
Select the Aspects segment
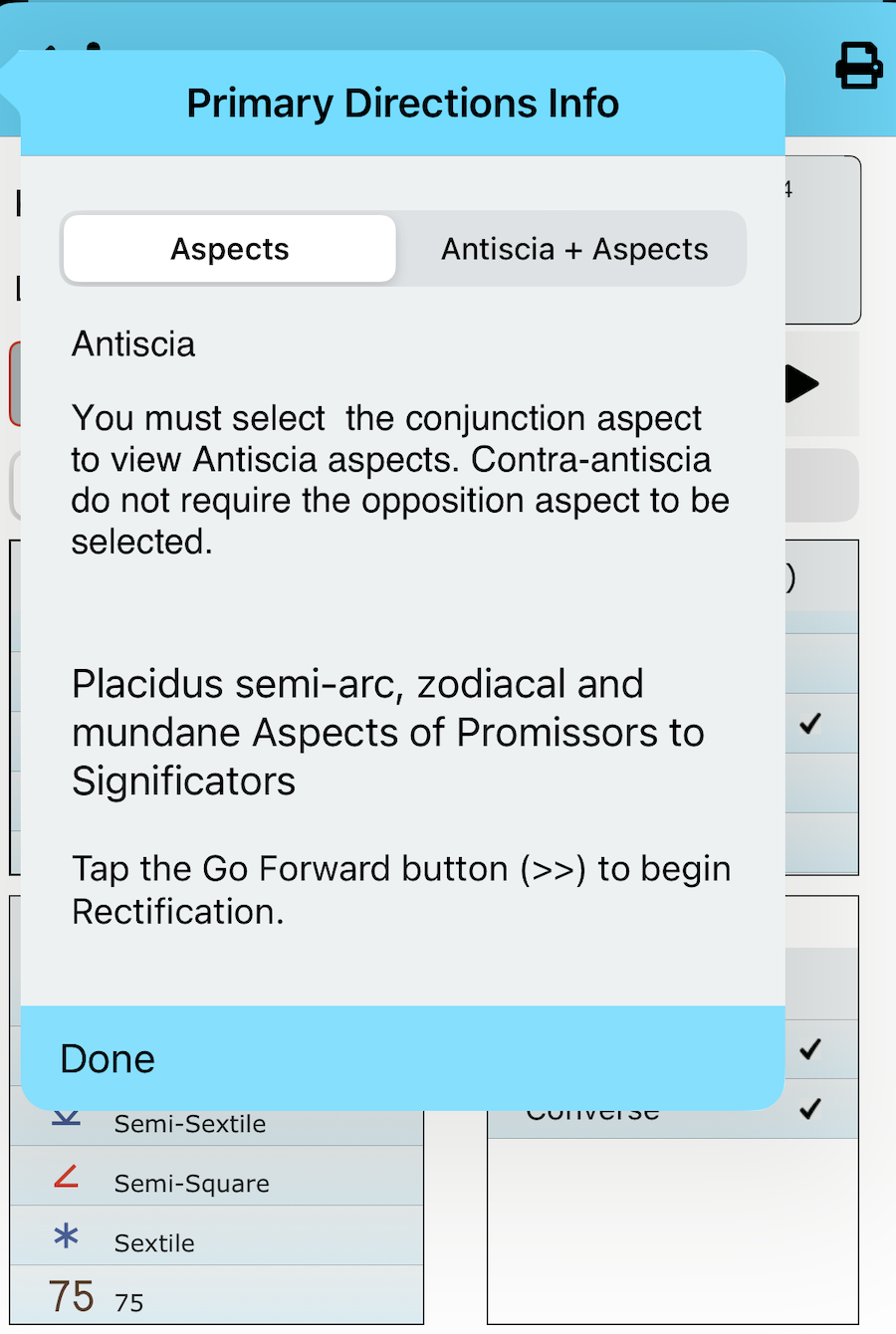(230, 249)
